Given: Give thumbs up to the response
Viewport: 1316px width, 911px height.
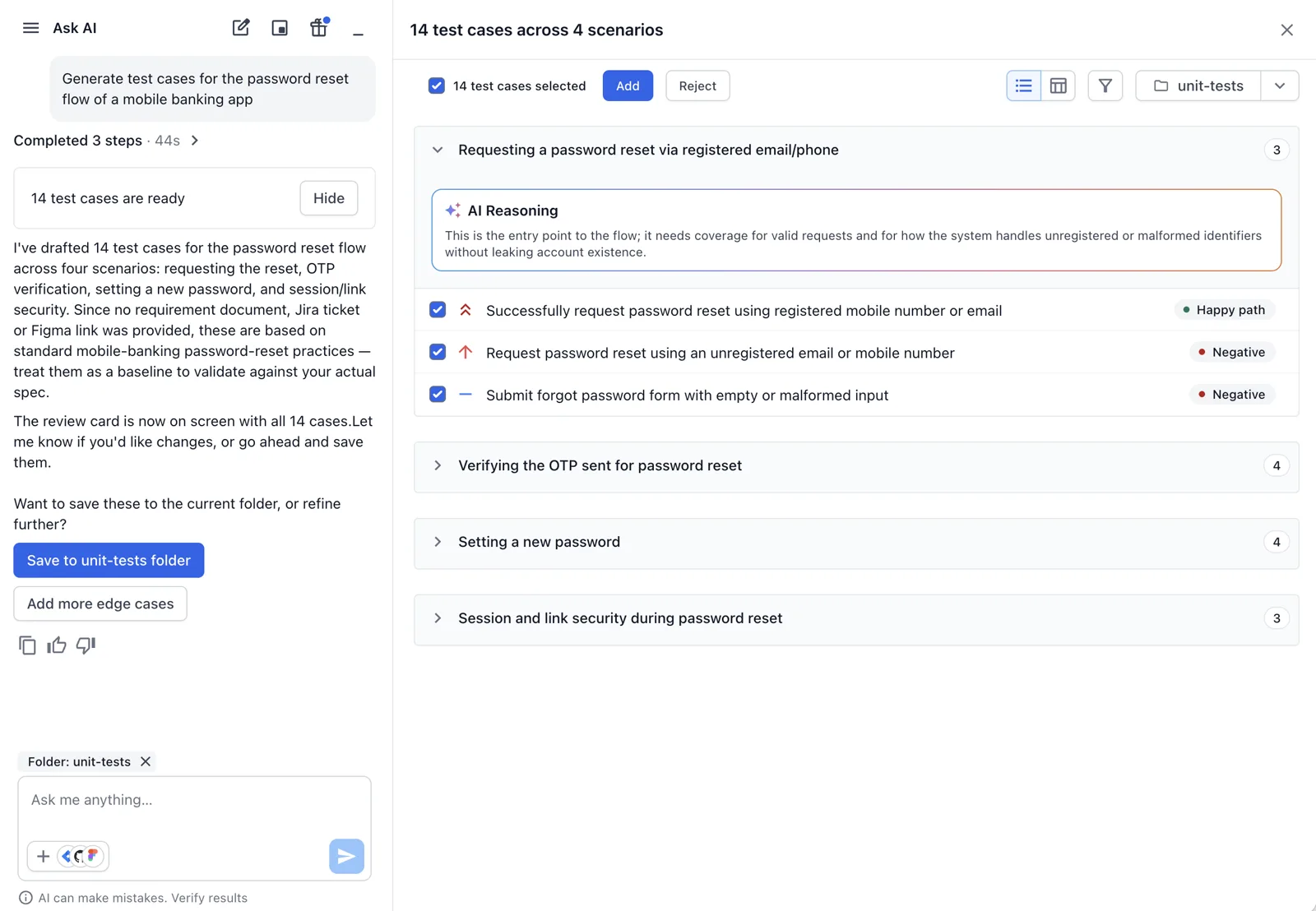Looking at the screenshot, I should tap(57, 645).
